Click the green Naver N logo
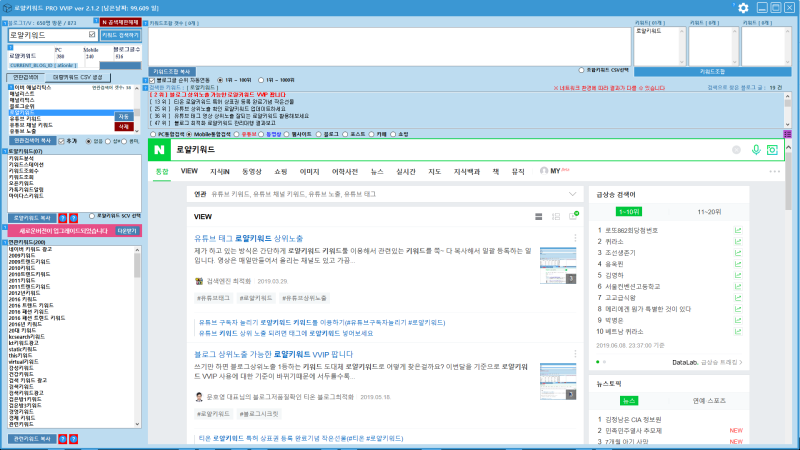Image resolution: width=800 pixels, height=450 pixels. [x=159, y=149]
